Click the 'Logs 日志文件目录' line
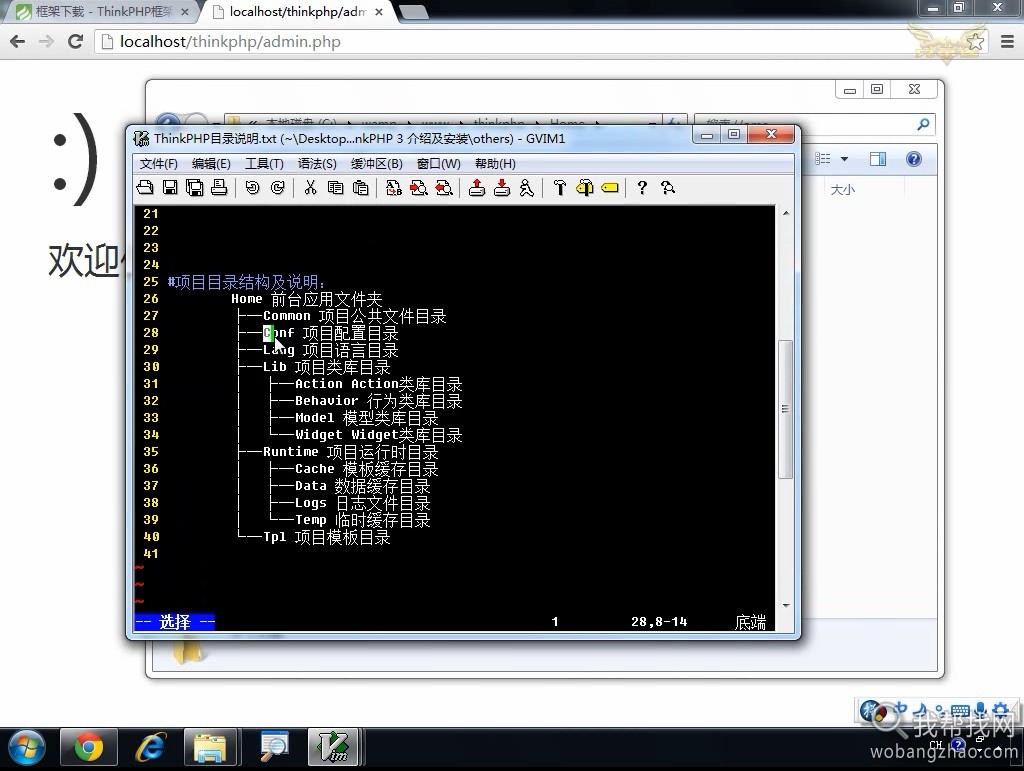The image size is (1024, 771). (362, 503)
